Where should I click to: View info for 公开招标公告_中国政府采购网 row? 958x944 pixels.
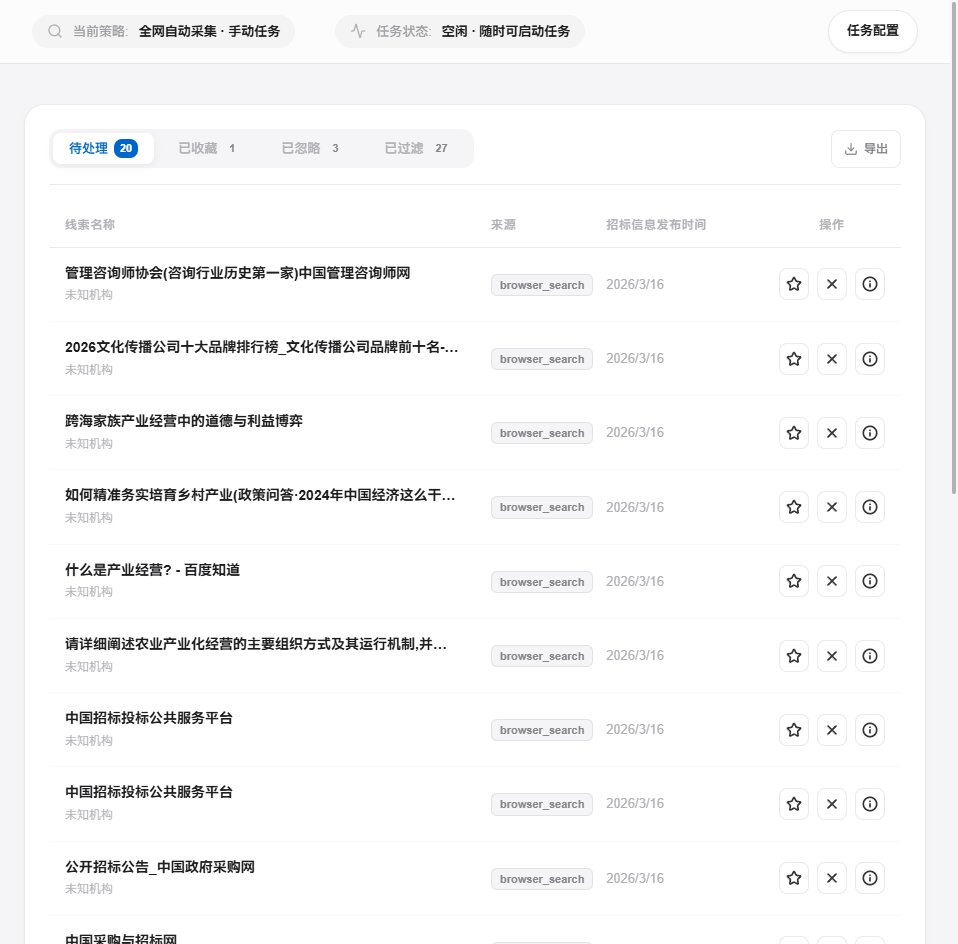coord(869,878)
